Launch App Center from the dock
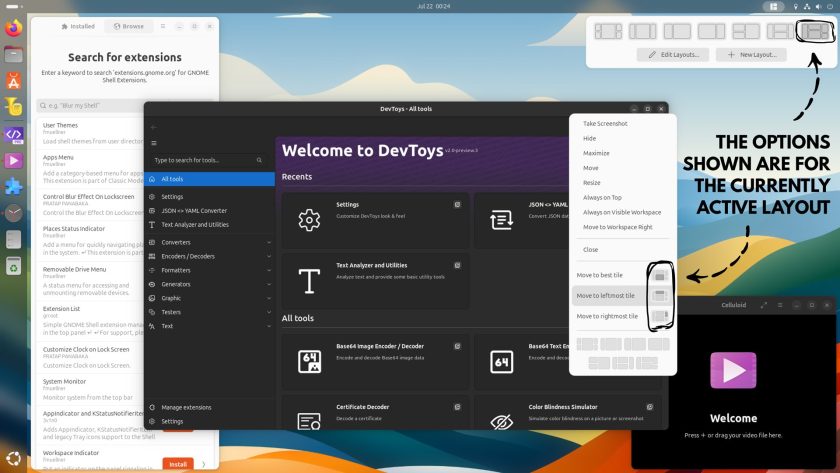 [x=13, y=81]
